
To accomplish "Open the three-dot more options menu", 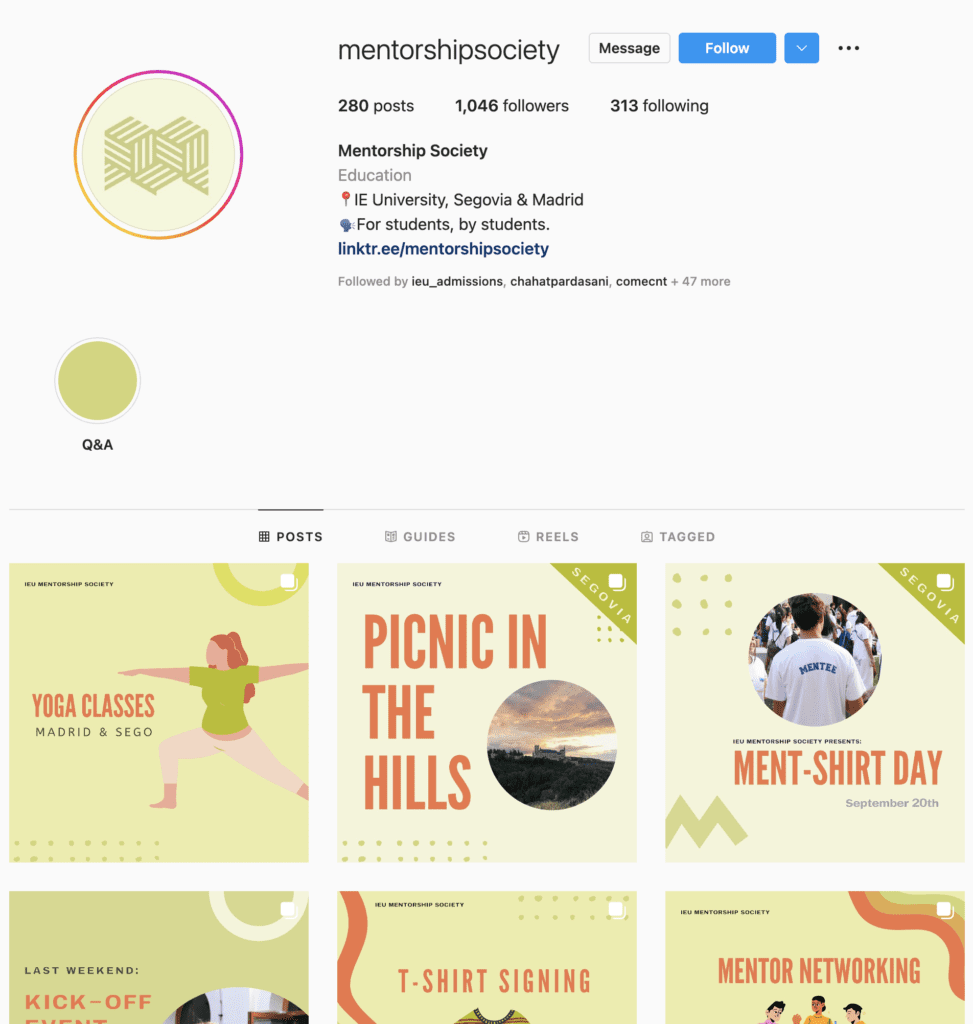I will pos(848,48).
